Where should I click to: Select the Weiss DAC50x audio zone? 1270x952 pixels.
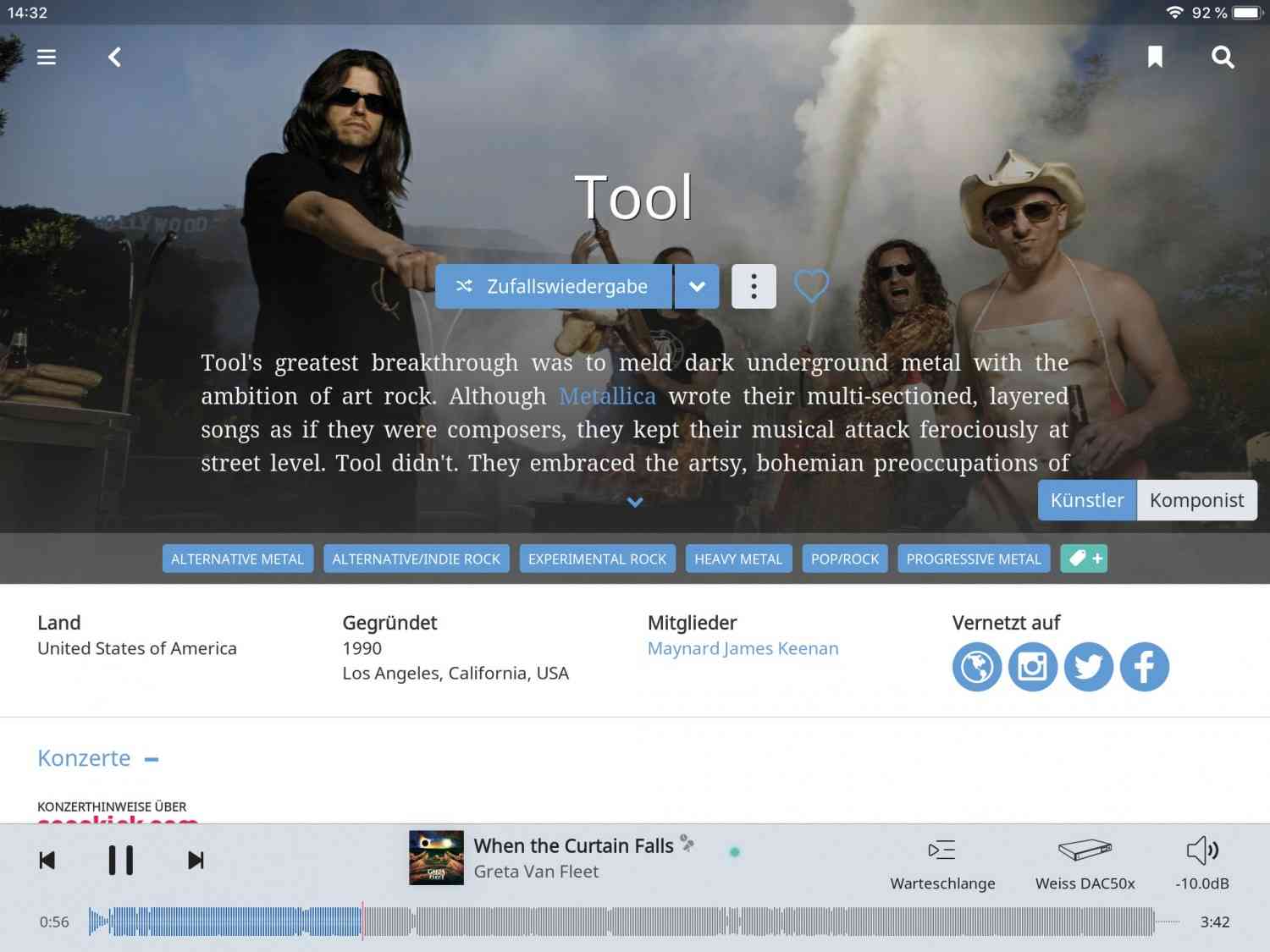1085,864
